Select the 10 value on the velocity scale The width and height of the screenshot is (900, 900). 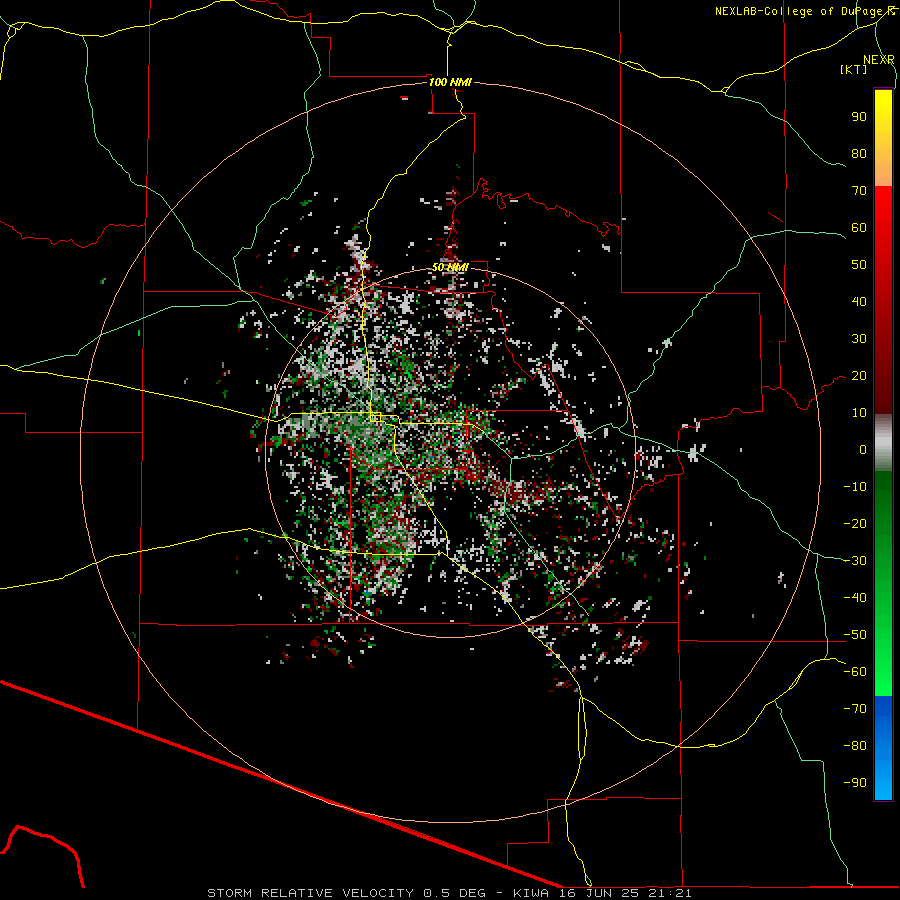coord(859,413)
